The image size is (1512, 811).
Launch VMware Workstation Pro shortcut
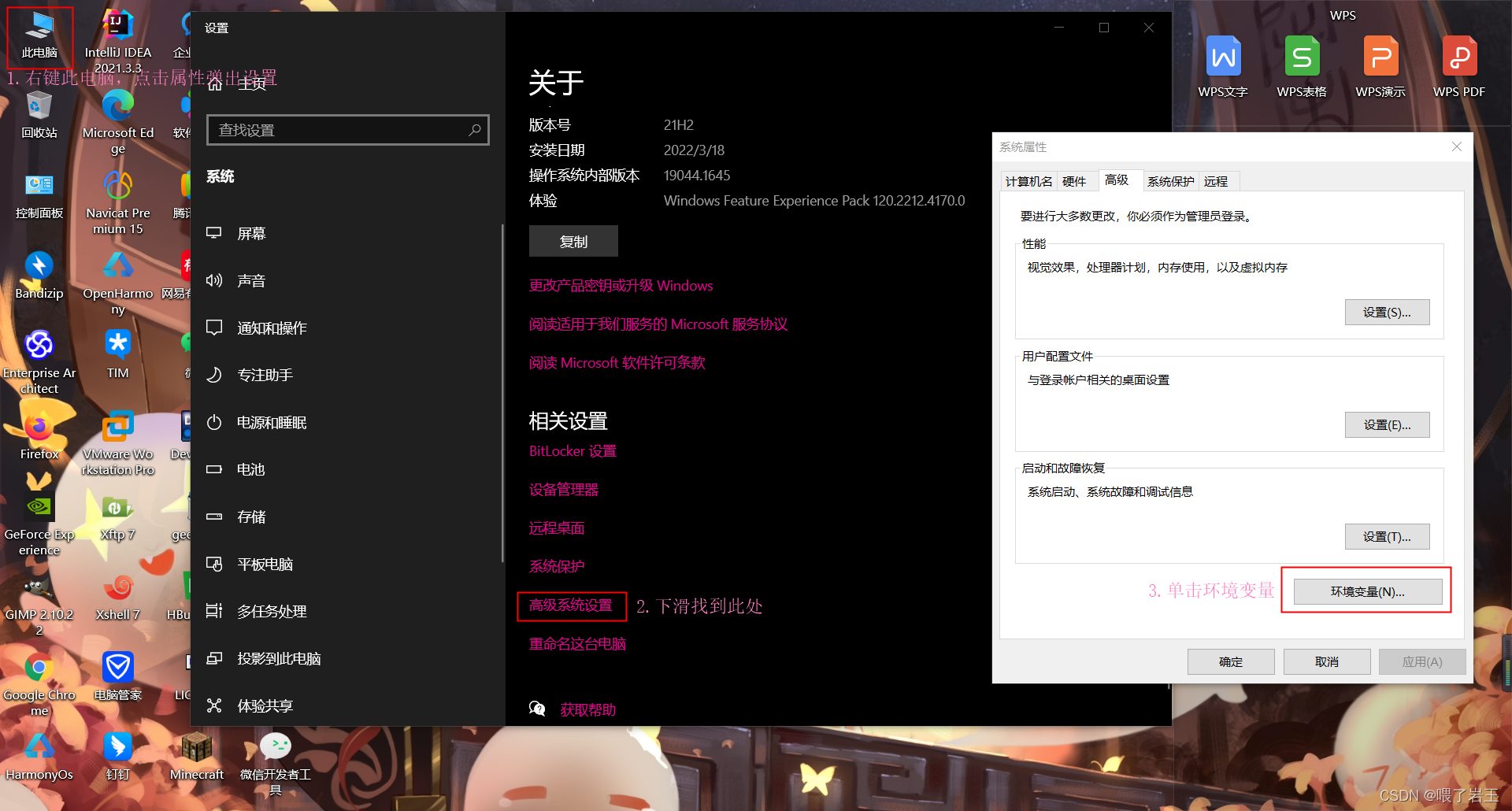pyautogui.click(x=118, y=443)
